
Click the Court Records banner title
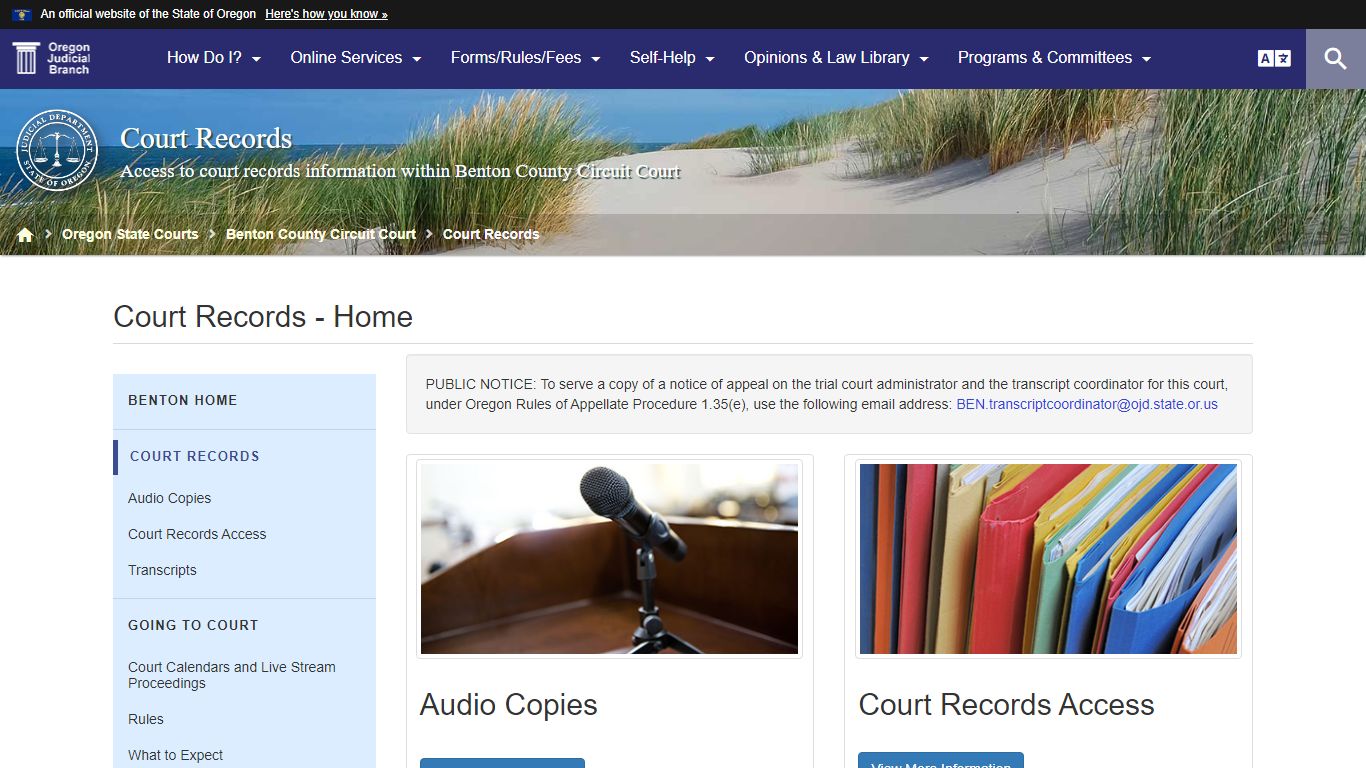click(x=206, y=138)
